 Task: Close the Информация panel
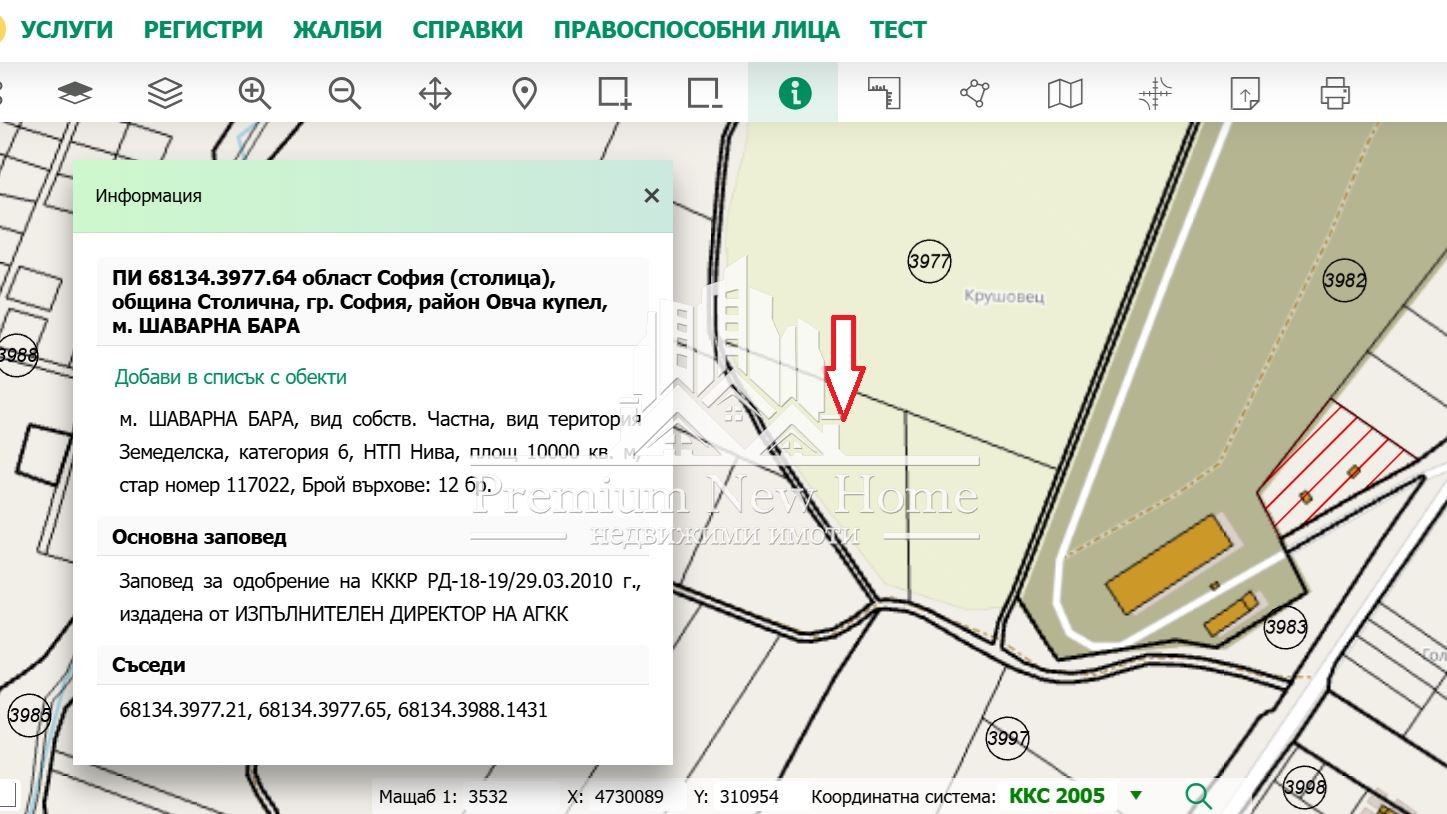(x=652, y=196)
